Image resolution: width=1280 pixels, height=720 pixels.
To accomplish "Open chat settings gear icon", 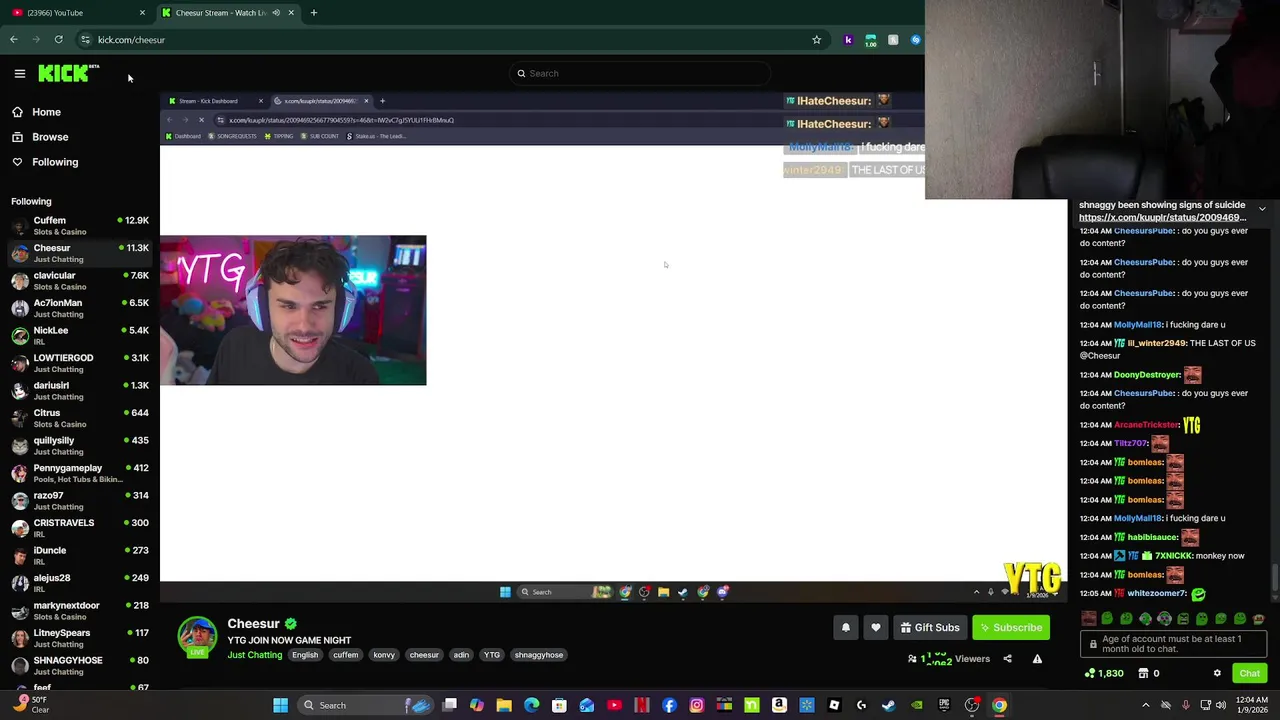I will (x=1217, y=673).
